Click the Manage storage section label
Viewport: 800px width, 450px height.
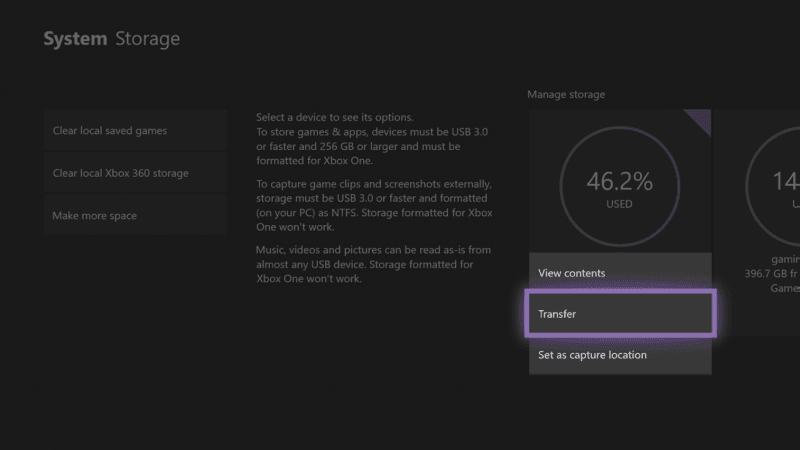point(566,94)
